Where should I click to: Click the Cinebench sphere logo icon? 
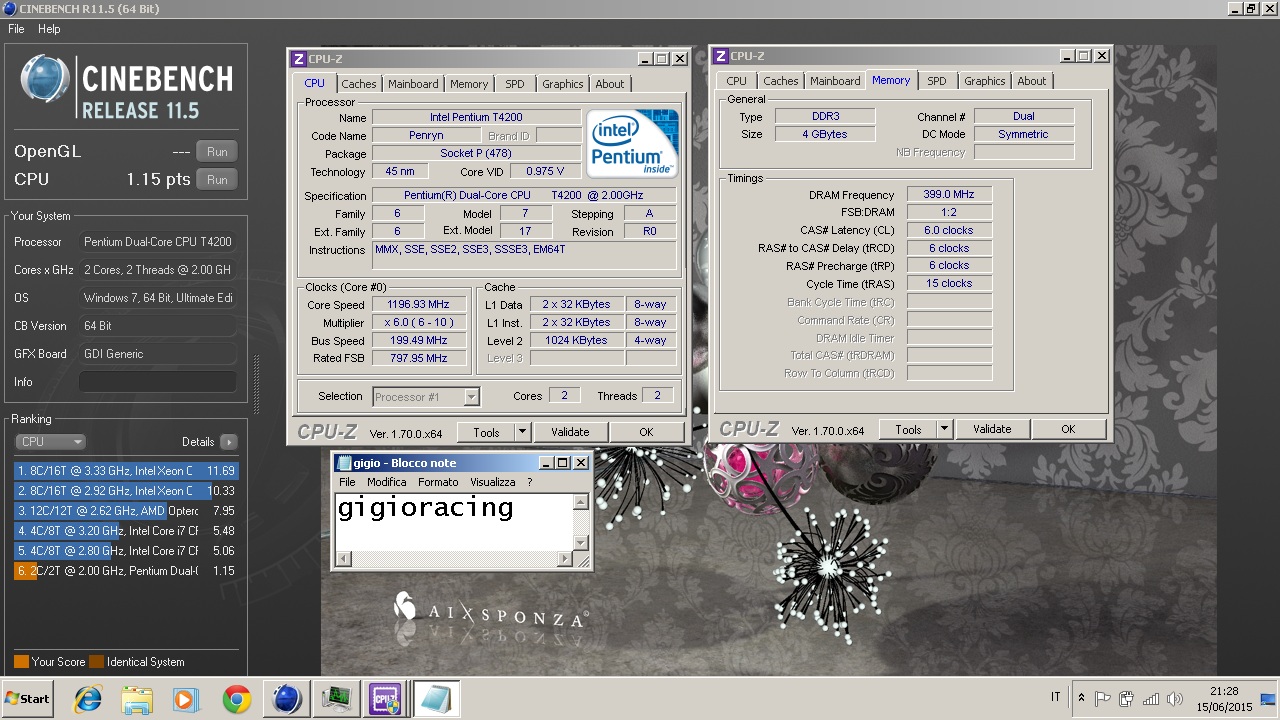(x=45, y=80)
